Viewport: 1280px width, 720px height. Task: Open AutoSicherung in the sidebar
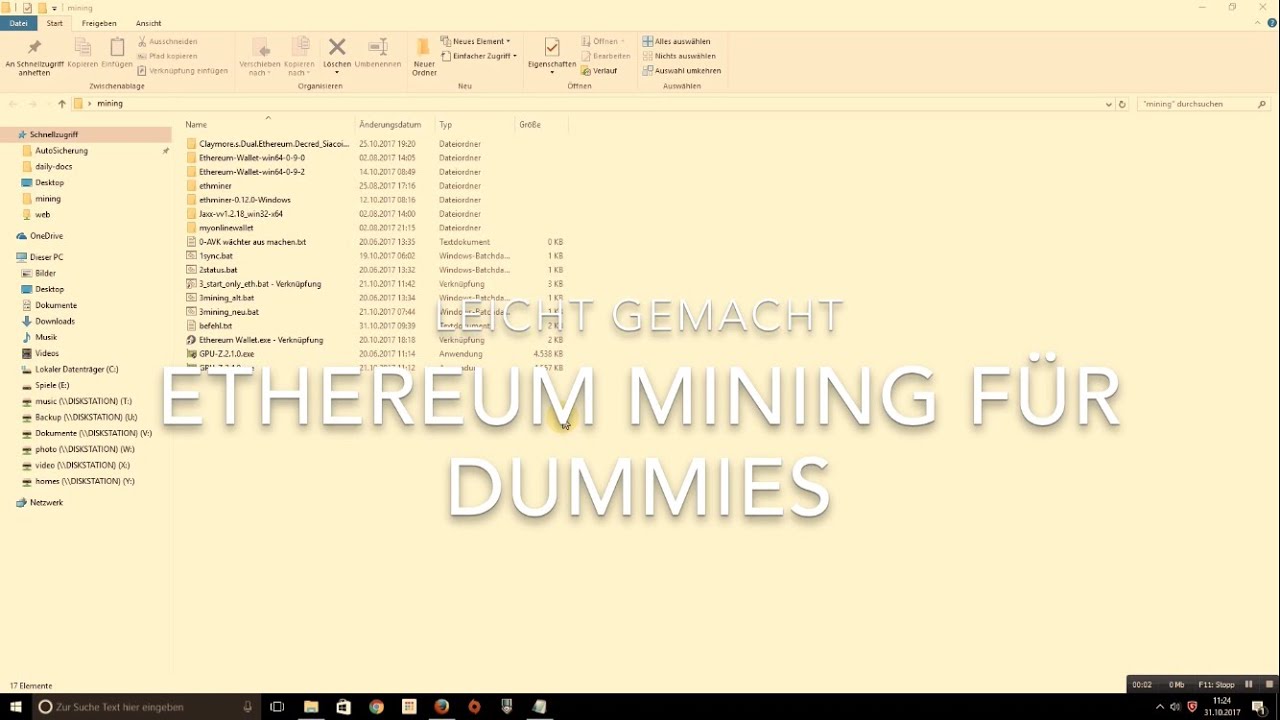pos(61,150)
